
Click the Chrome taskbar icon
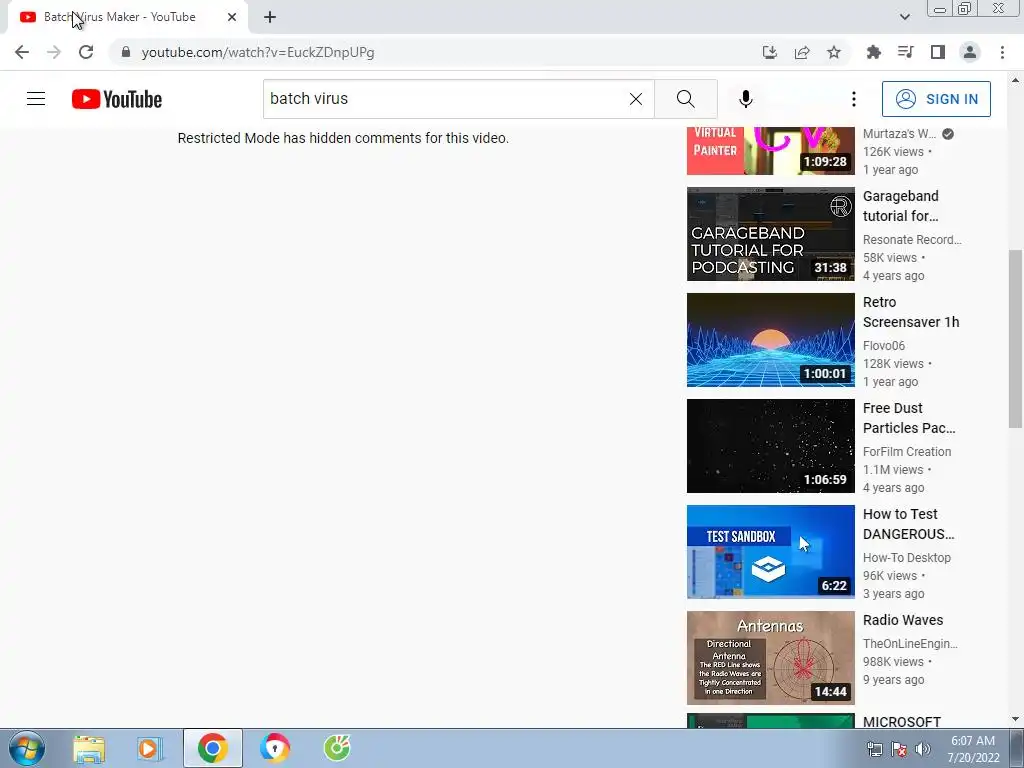coord(212,748)
